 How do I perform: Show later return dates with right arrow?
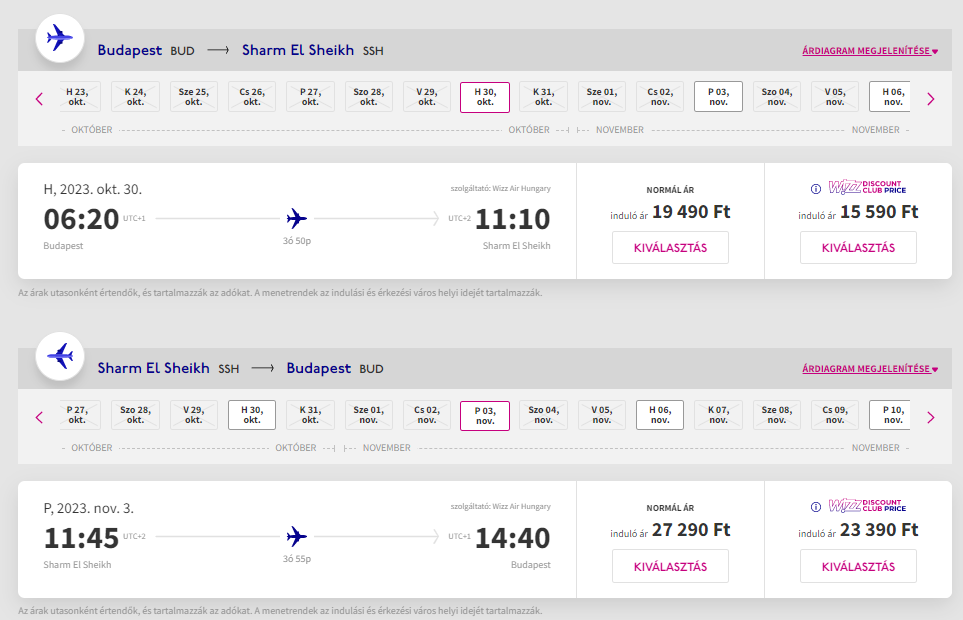[x=930, y=417]
